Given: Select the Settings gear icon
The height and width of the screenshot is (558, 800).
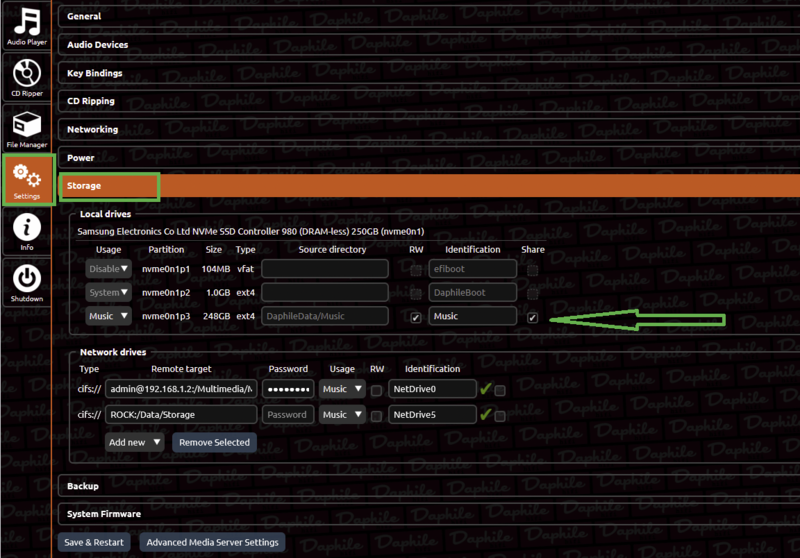Looking at the screenshot, I should [x=27, y=180].
